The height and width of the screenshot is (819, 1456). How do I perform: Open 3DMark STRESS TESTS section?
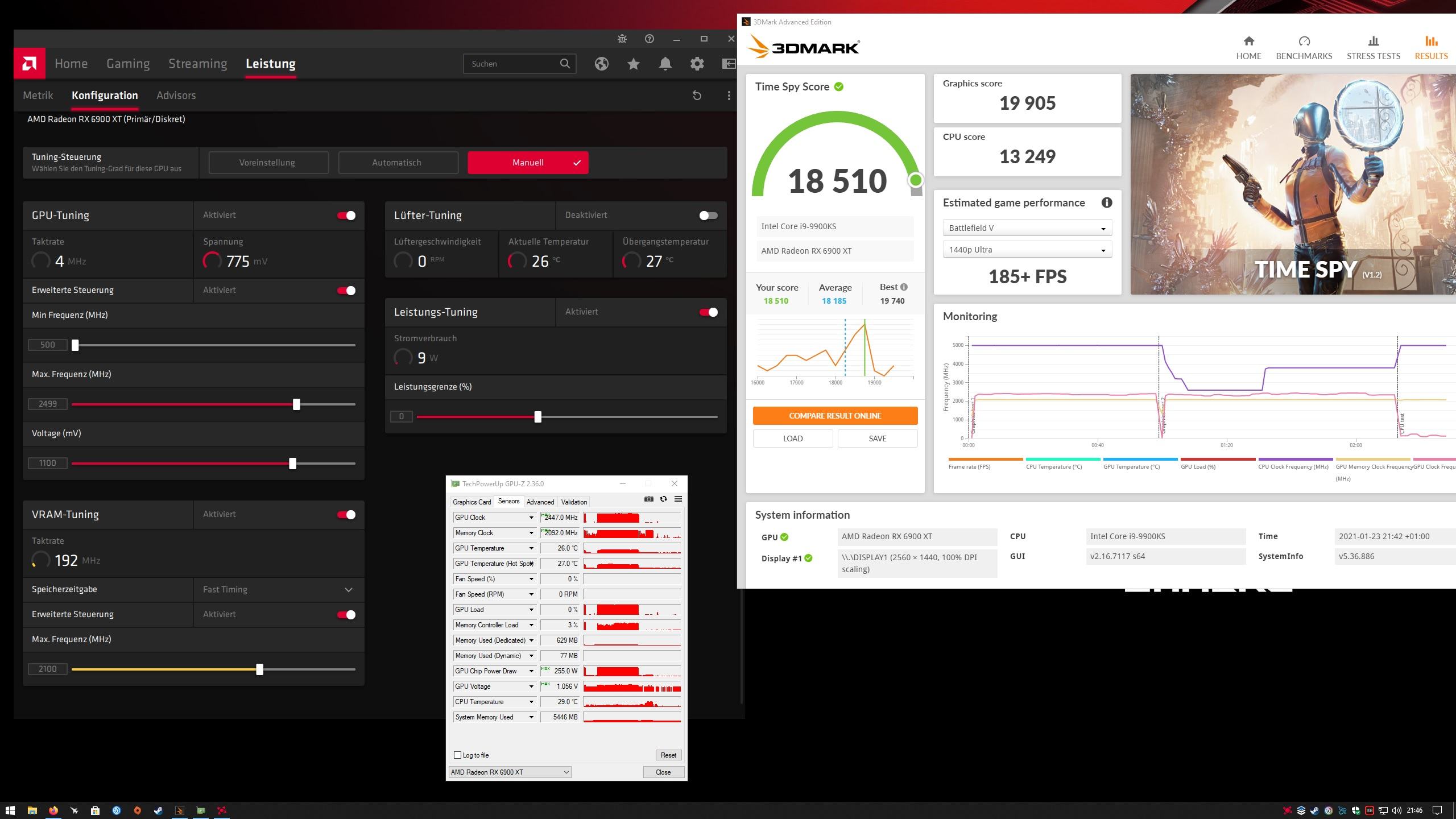pyautogui.click(x=1374, y=48)
